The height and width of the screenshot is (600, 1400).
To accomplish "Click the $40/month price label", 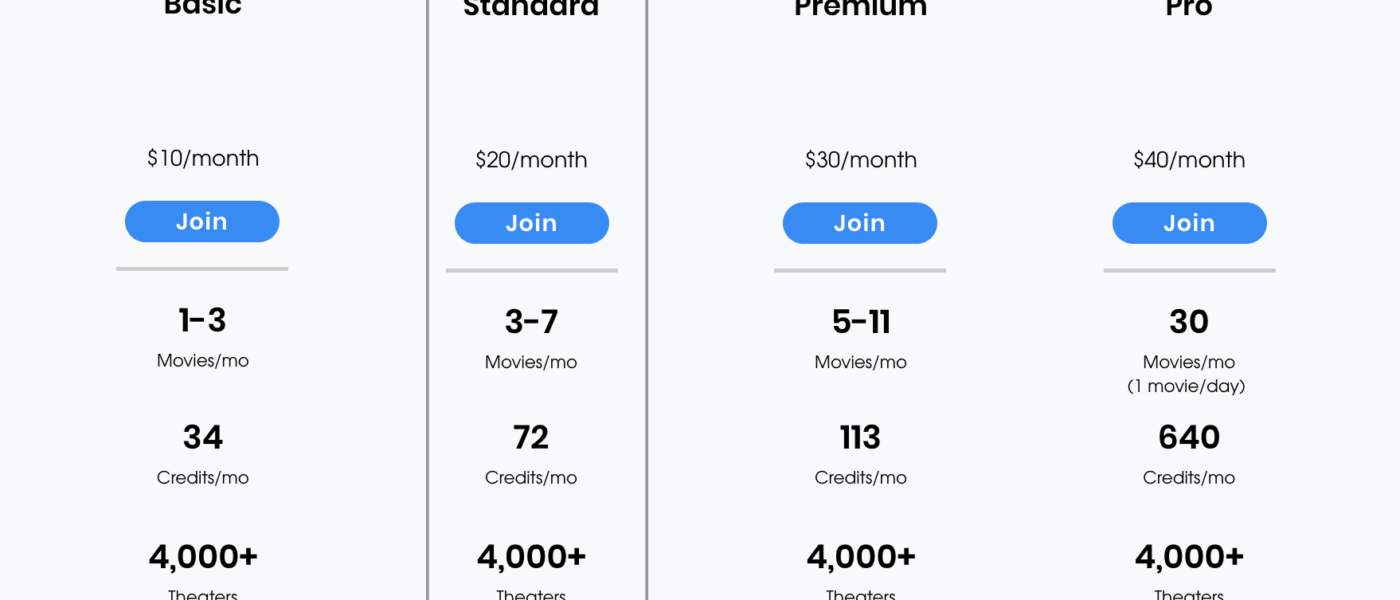I will tap(1189, 160).
